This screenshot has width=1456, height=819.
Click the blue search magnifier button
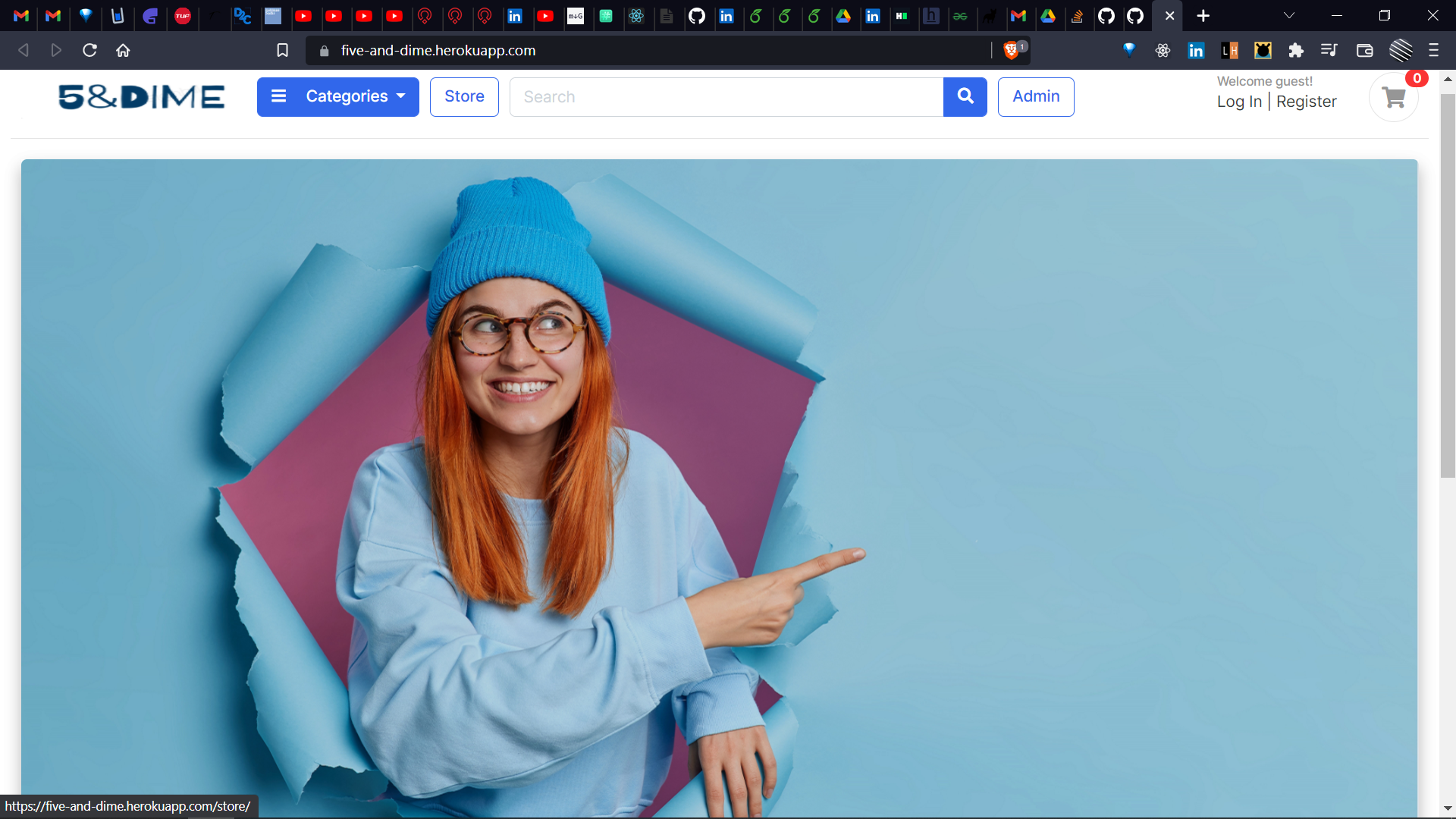point(965,96)
